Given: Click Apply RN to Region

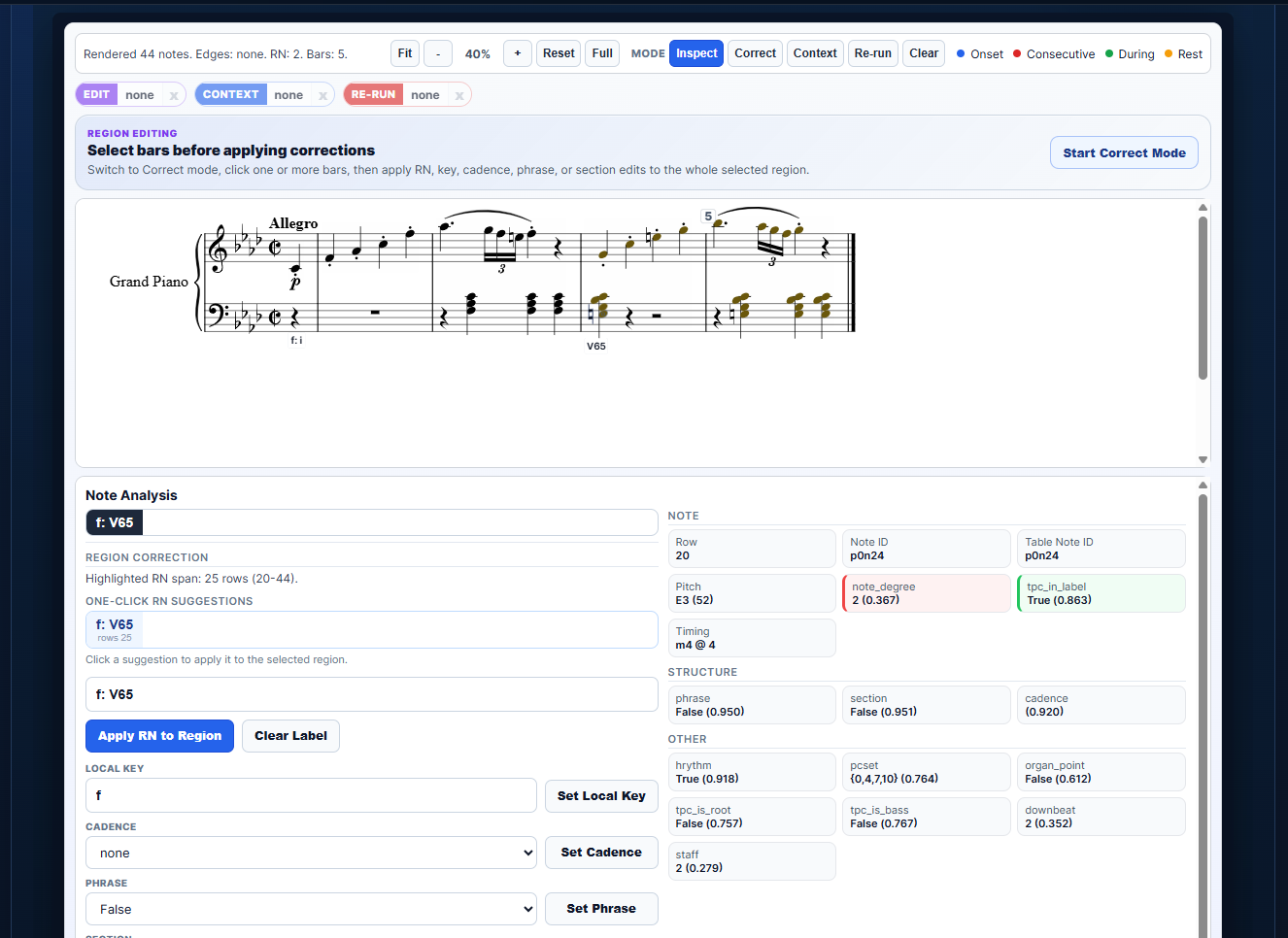Looking at the screenshot, I should coord(159,736).
